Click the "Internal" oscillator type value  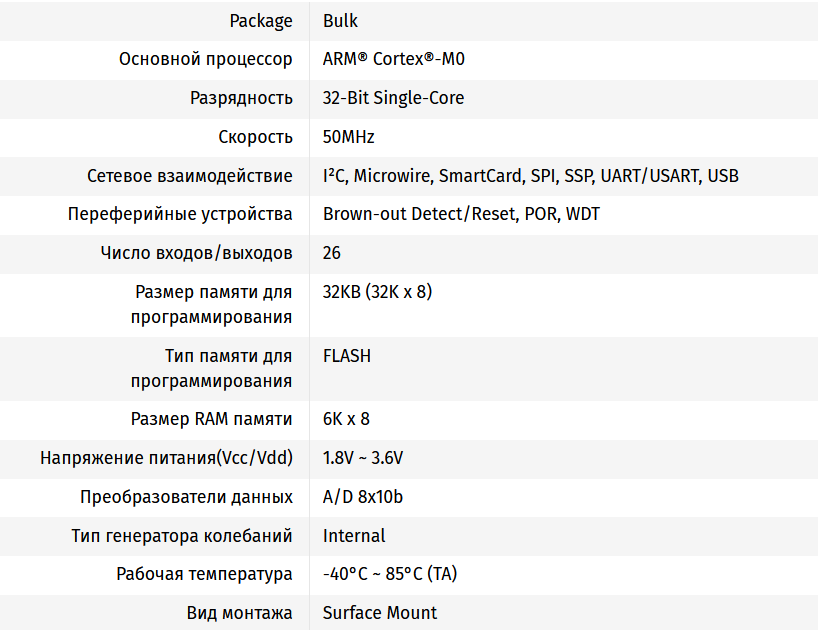point(354,536)
